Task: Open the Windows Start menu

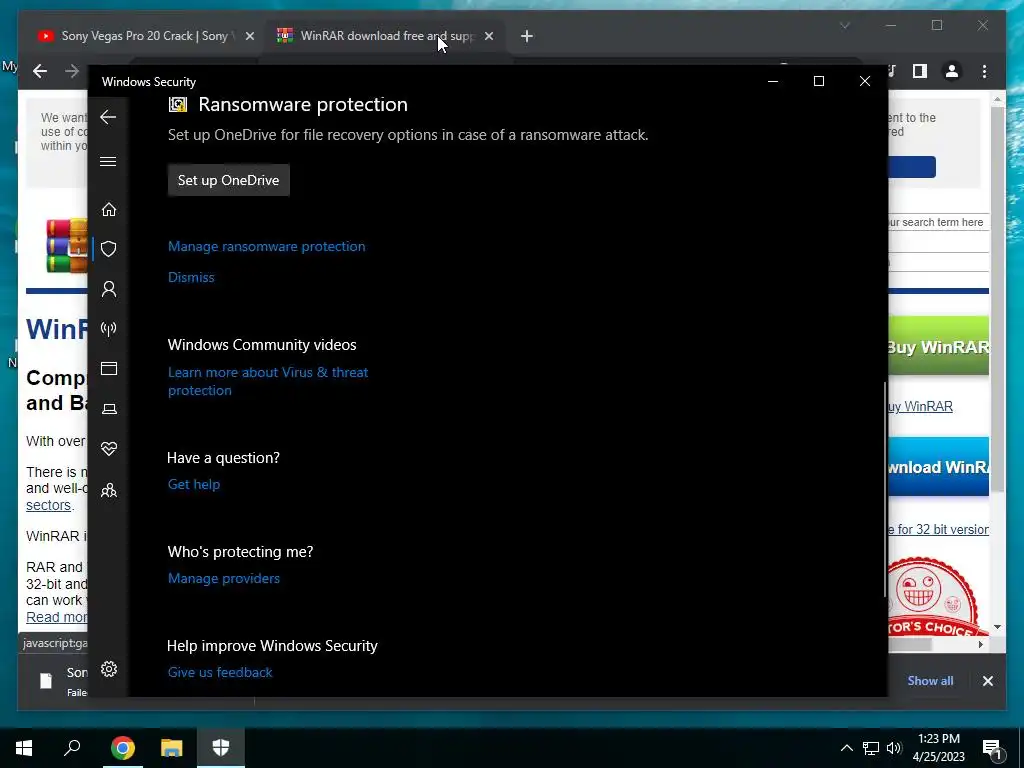Action: pyautogui.click(x=24, y=748)
